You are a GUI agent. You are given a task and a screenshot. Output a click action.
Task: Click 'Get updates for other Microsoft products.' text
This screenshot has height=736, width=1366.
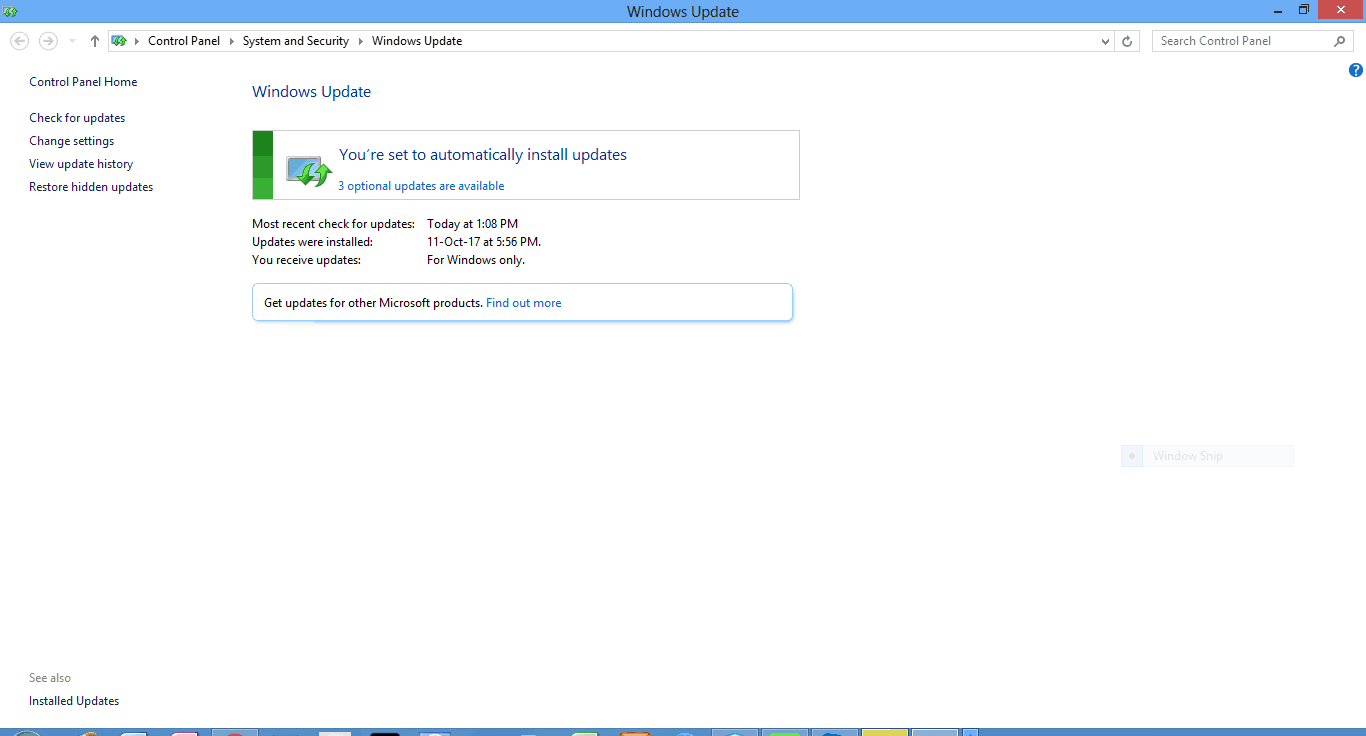pos(373,303)
